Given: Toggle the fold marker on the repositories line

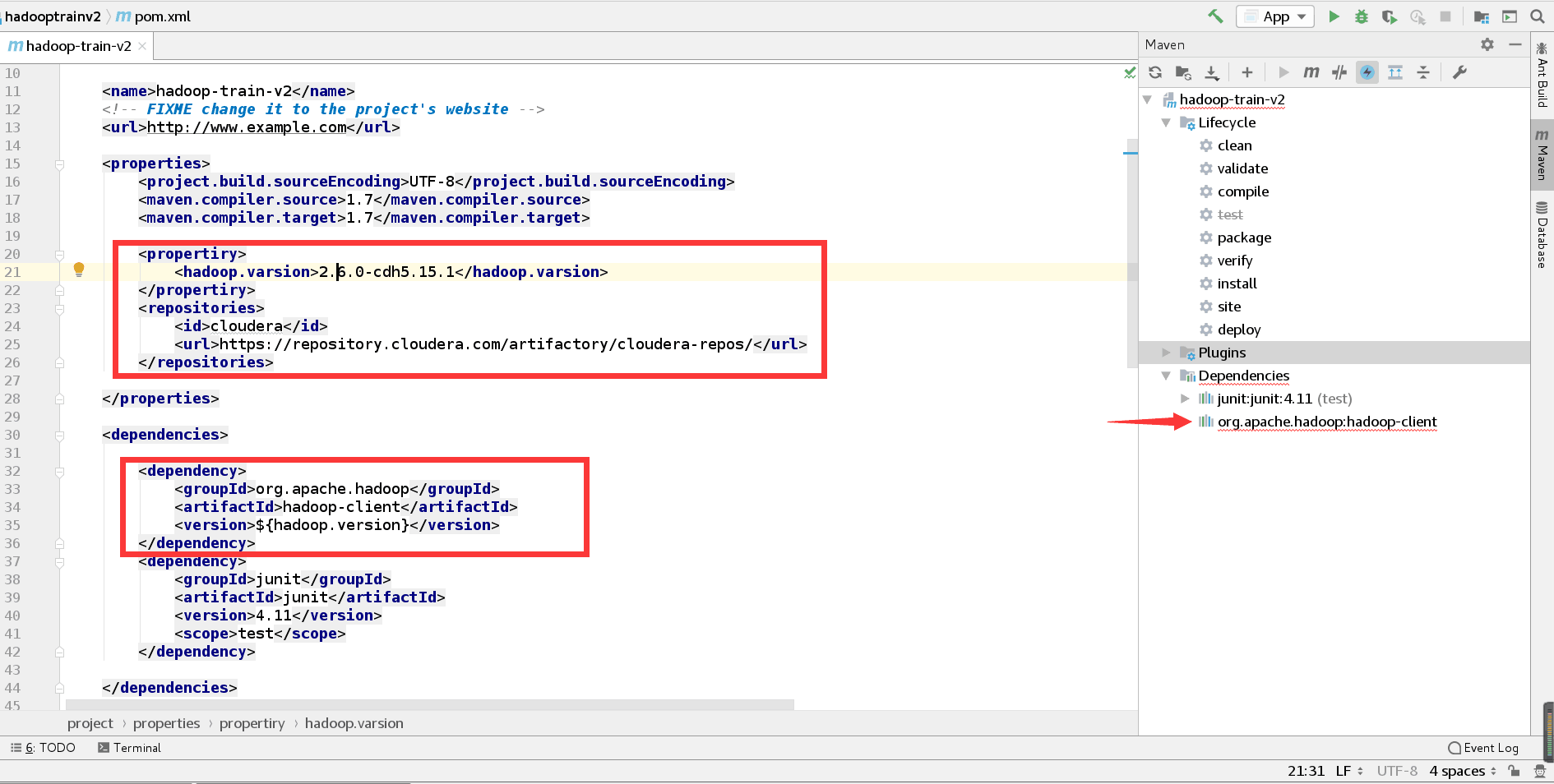Looking at the screenshot, I should tap(60, 309).
